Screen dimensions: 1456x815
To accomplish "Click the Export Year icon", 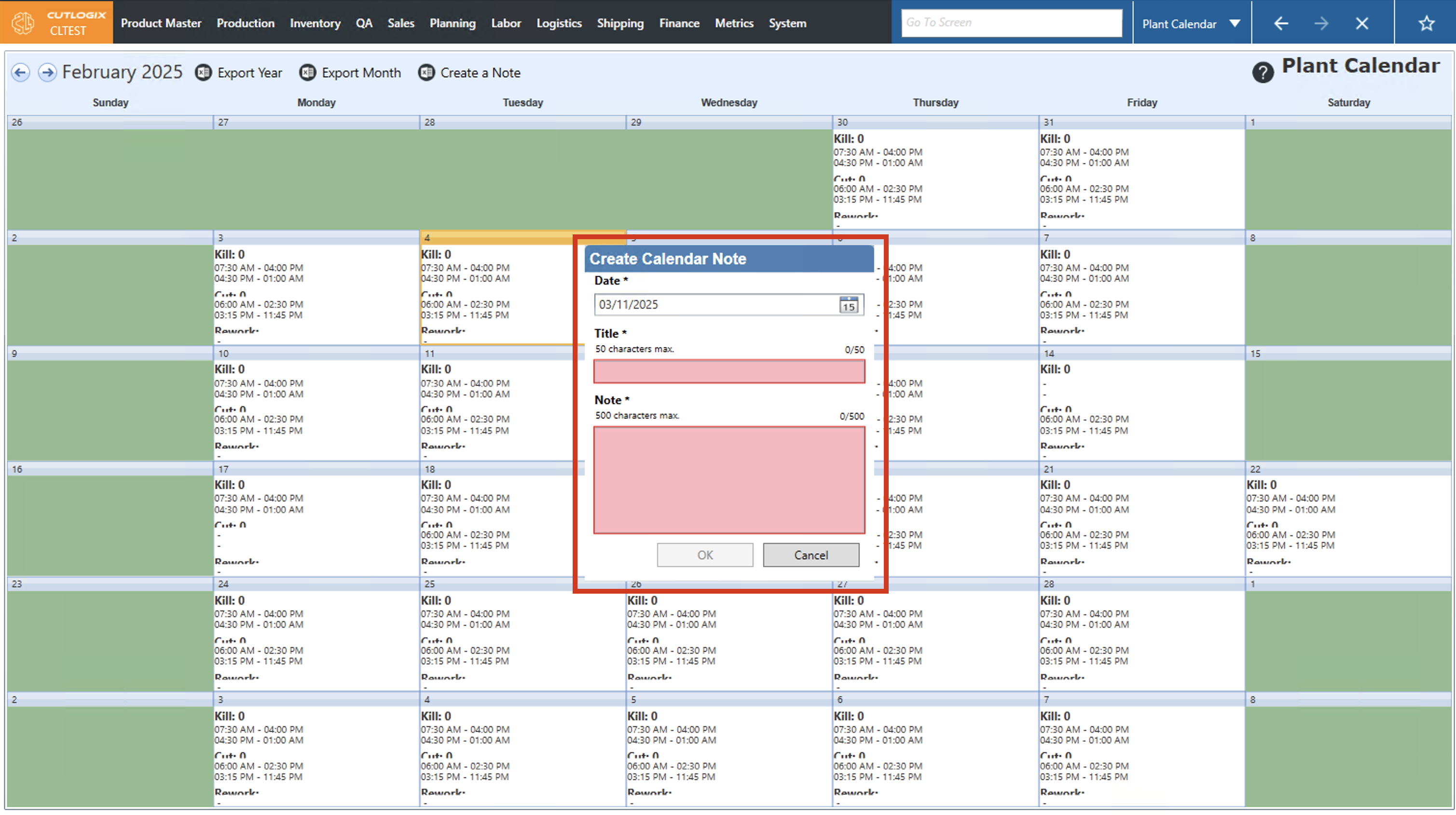I will (204, 72).
